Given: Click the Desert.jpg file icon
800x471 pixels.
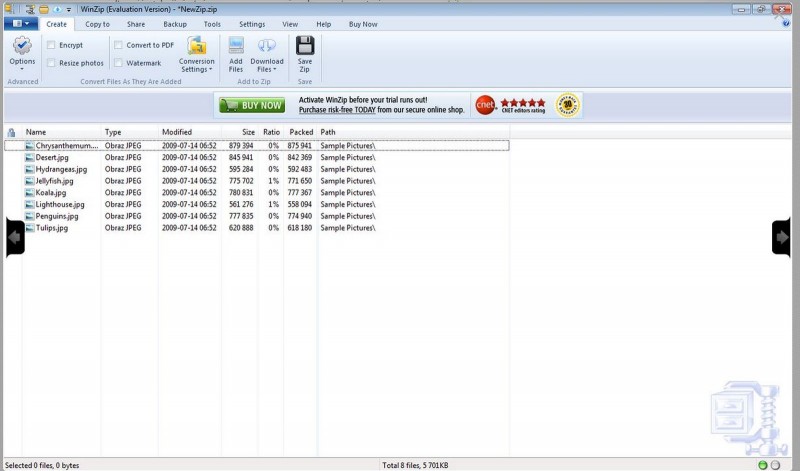Looking at the screenshot, I should [x=30, y=157].
